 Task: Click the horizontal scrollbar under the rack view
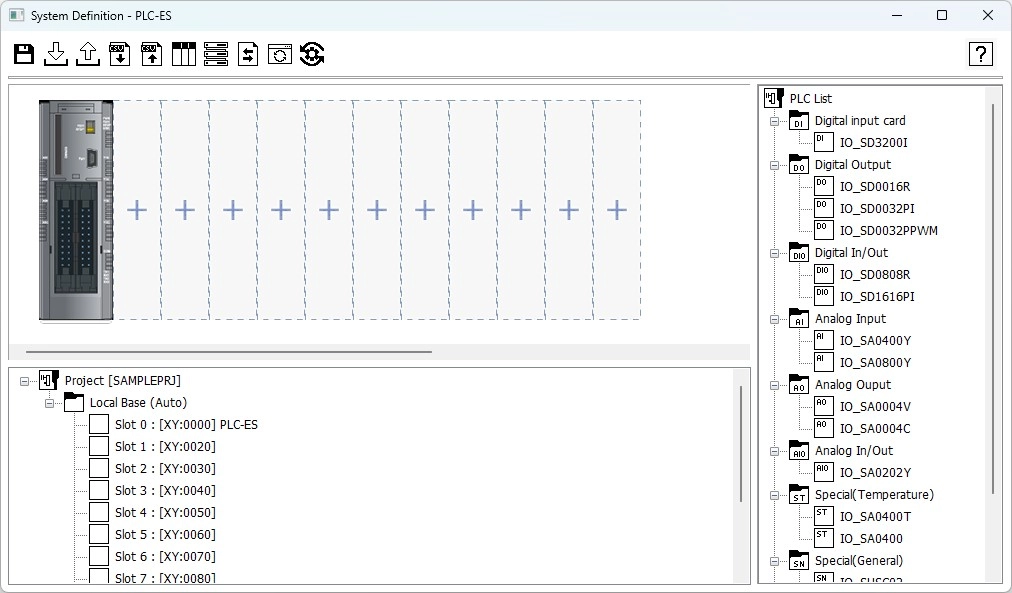pyautogui.click(x=228, y=352)
